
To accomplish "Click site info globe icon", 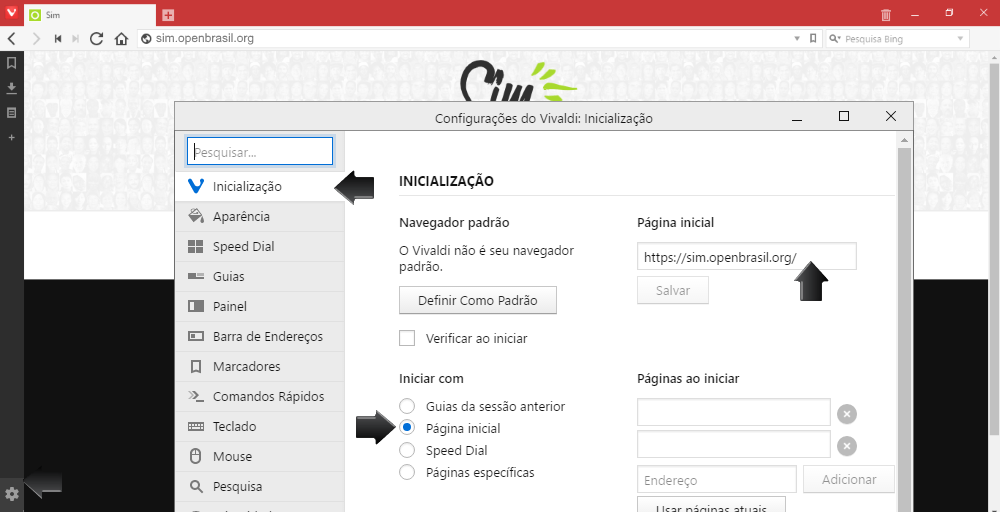I will [x=146, y=39].
